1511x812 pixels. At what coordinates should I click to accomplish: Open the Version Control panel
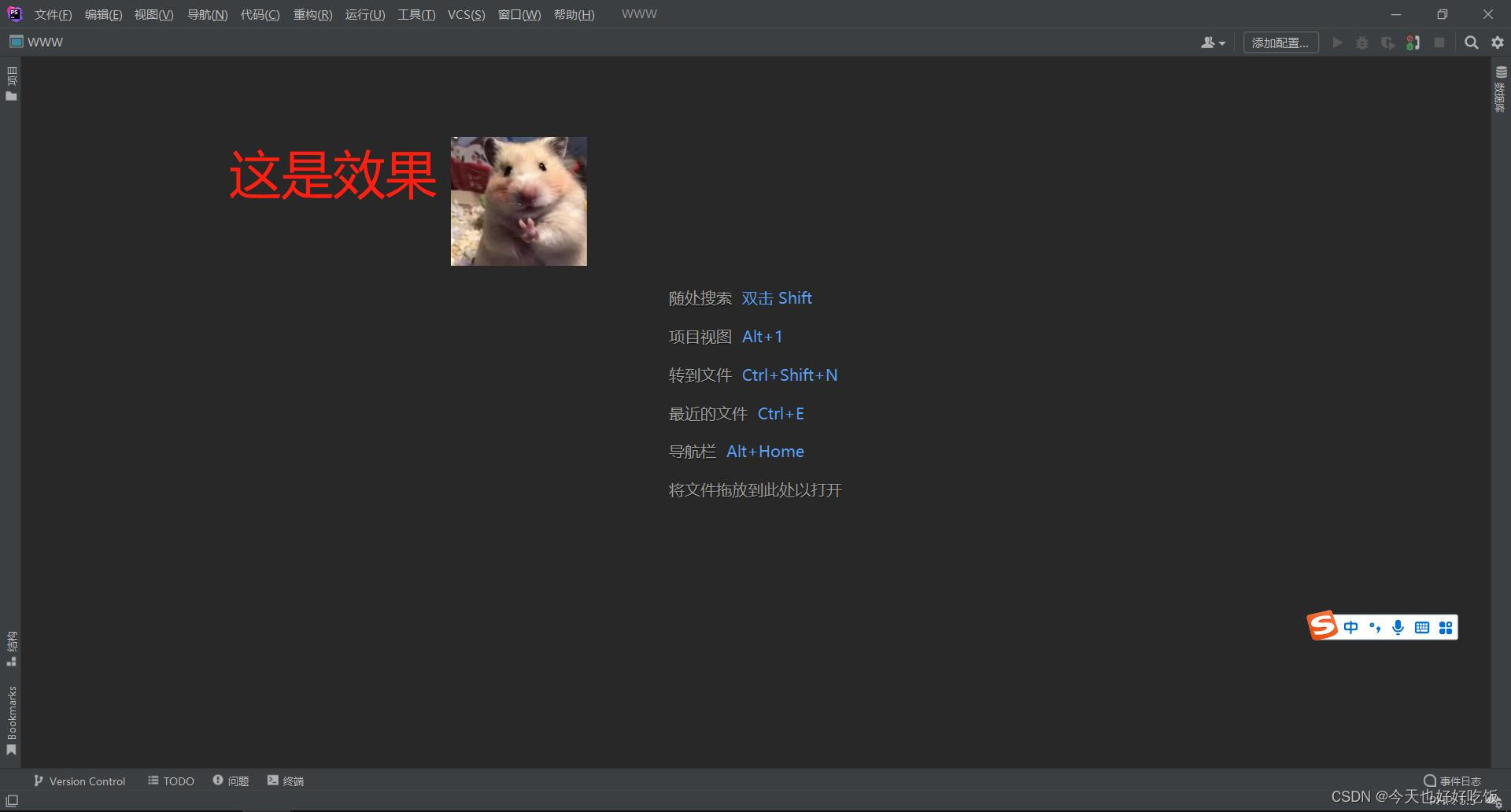coord(79,781)
